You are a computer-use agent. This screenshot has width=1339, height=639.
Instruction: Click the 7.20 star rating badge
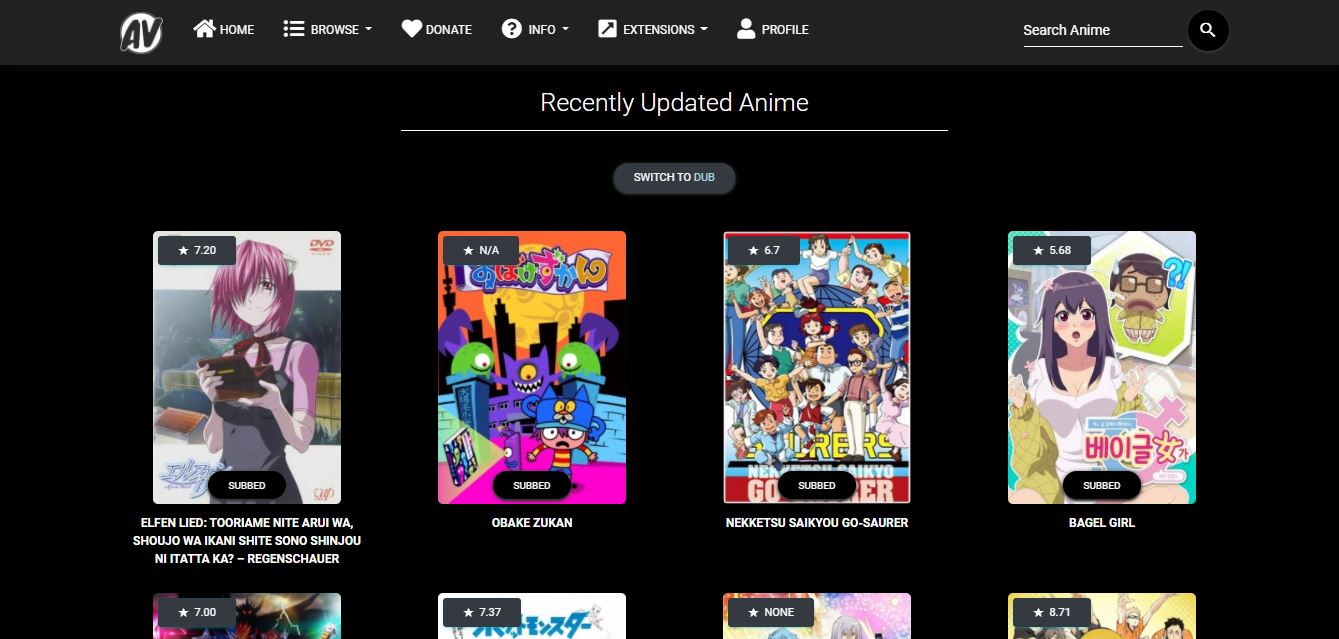click(197, 250)
